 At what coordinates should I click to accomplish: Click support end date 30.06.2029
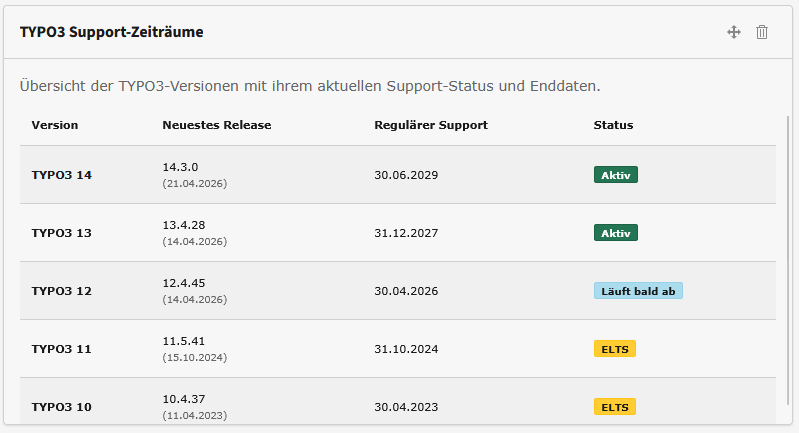[x=406, y=175]
